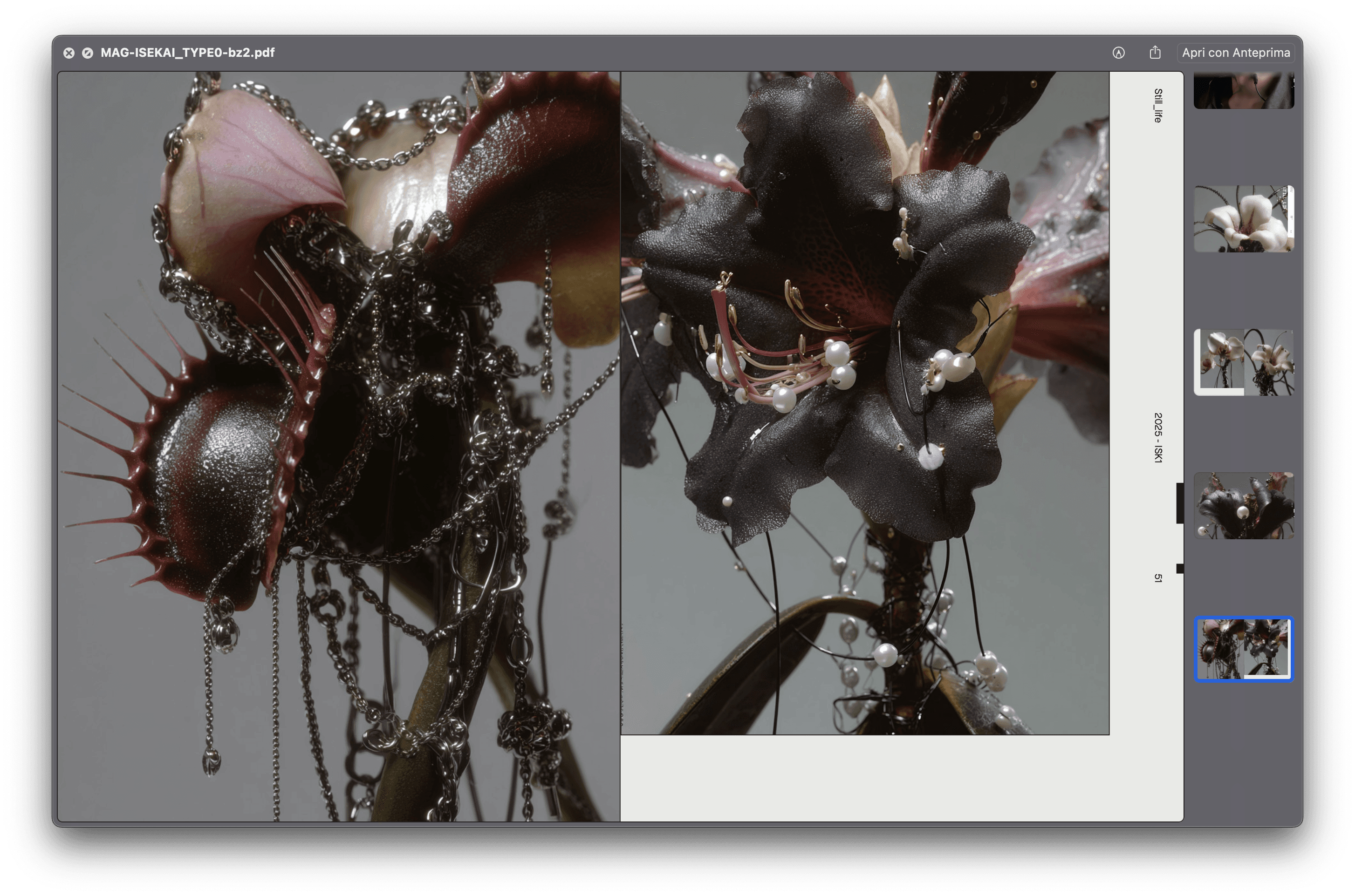Click the Apri con Anteprima button
Image resolution: width=1355 pixels, height=896 pixels.
pyautogui.click(x=1236, y=53)
